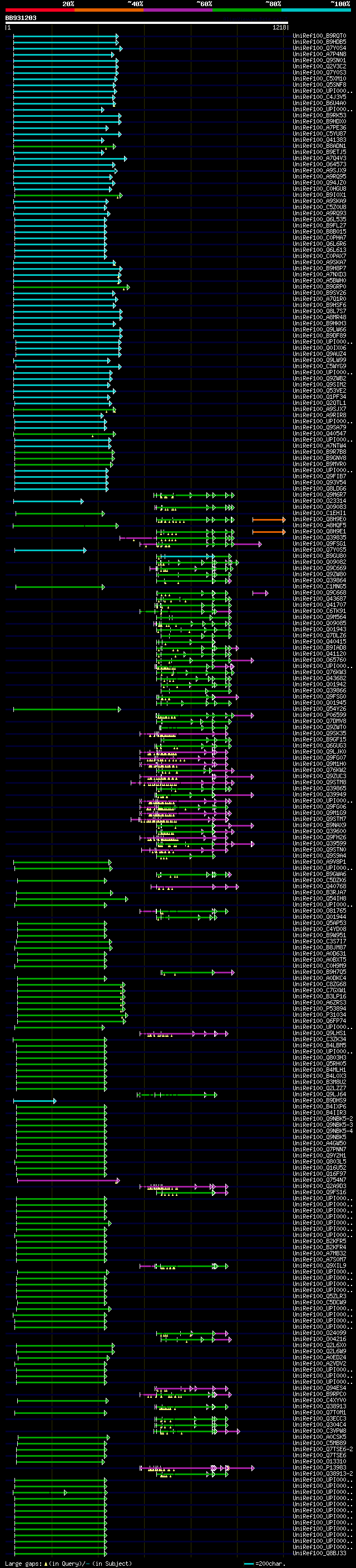Select the UniRef100_C5XM10 label

pos(319,78)
